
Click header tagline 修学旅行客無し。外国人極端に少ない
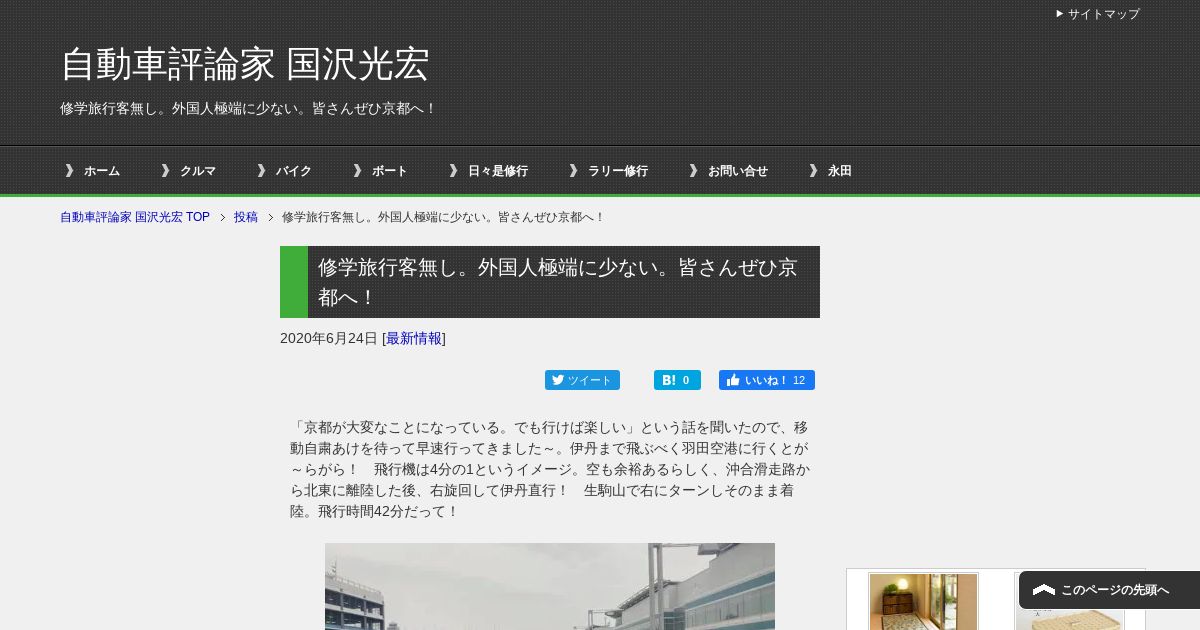tap(248, 108)
